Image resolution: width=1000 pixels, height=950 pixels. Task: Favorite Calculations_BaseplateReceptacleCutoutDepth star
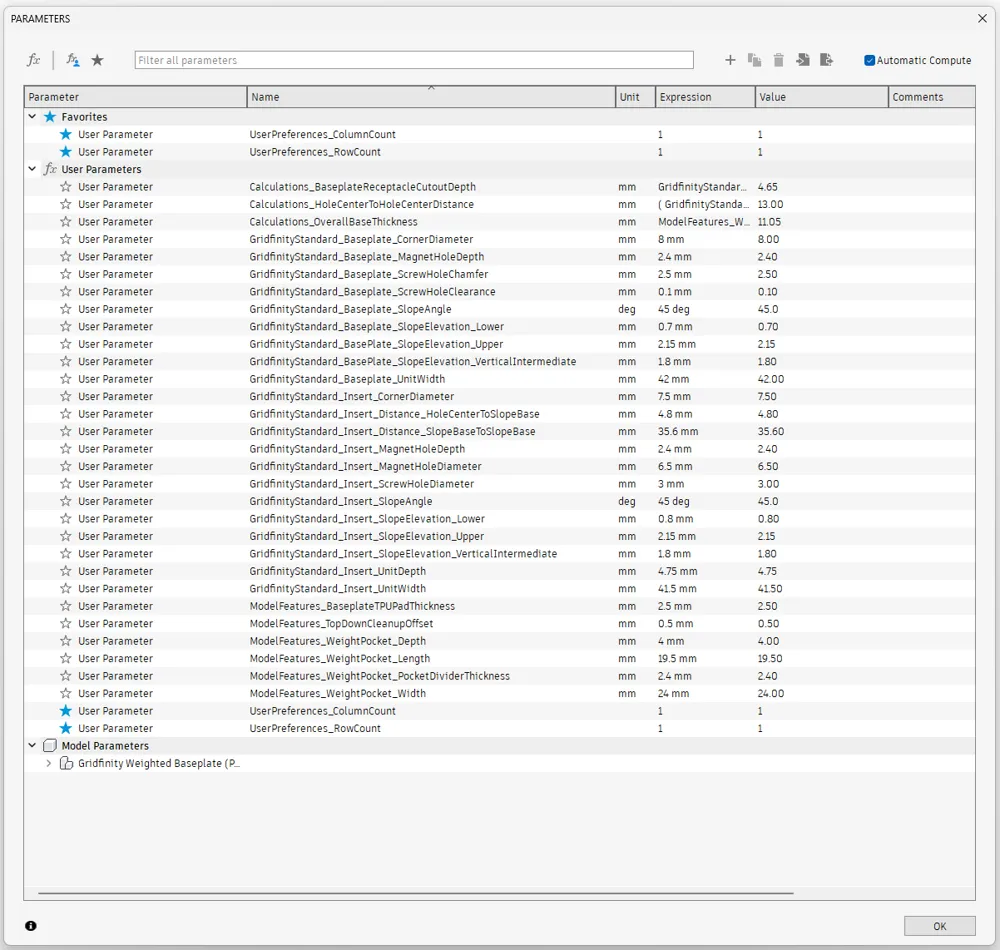tap(65, 187)
